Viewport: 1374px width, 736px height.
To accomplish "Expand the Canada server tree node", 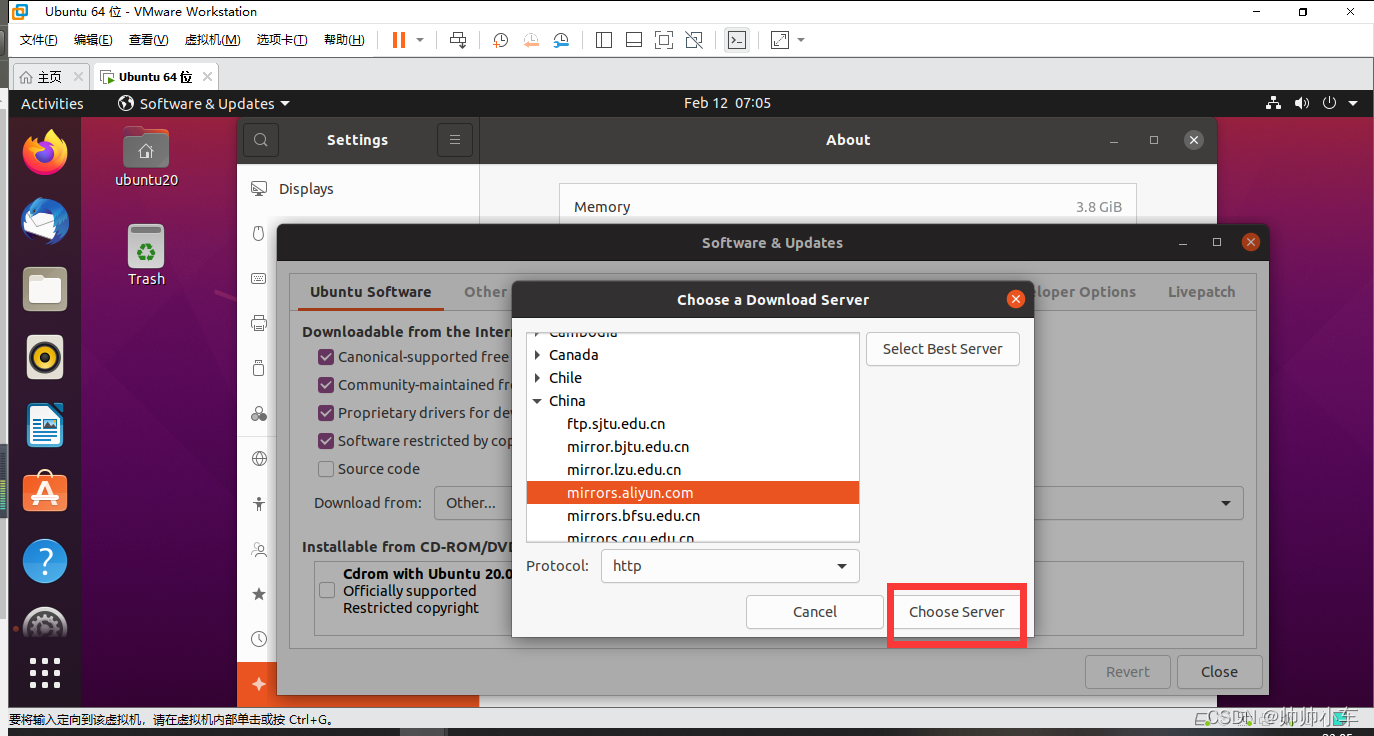I will (x=538, y=355).
